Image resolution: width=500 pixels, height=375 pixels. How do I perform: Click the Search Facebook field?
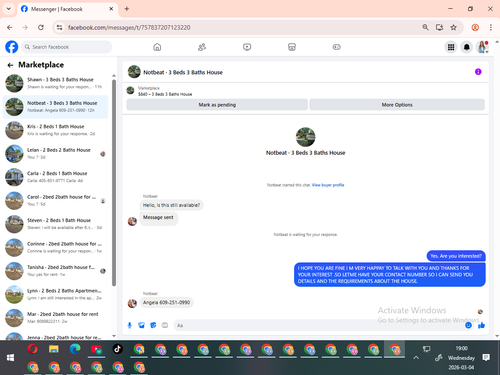(67, 47)
